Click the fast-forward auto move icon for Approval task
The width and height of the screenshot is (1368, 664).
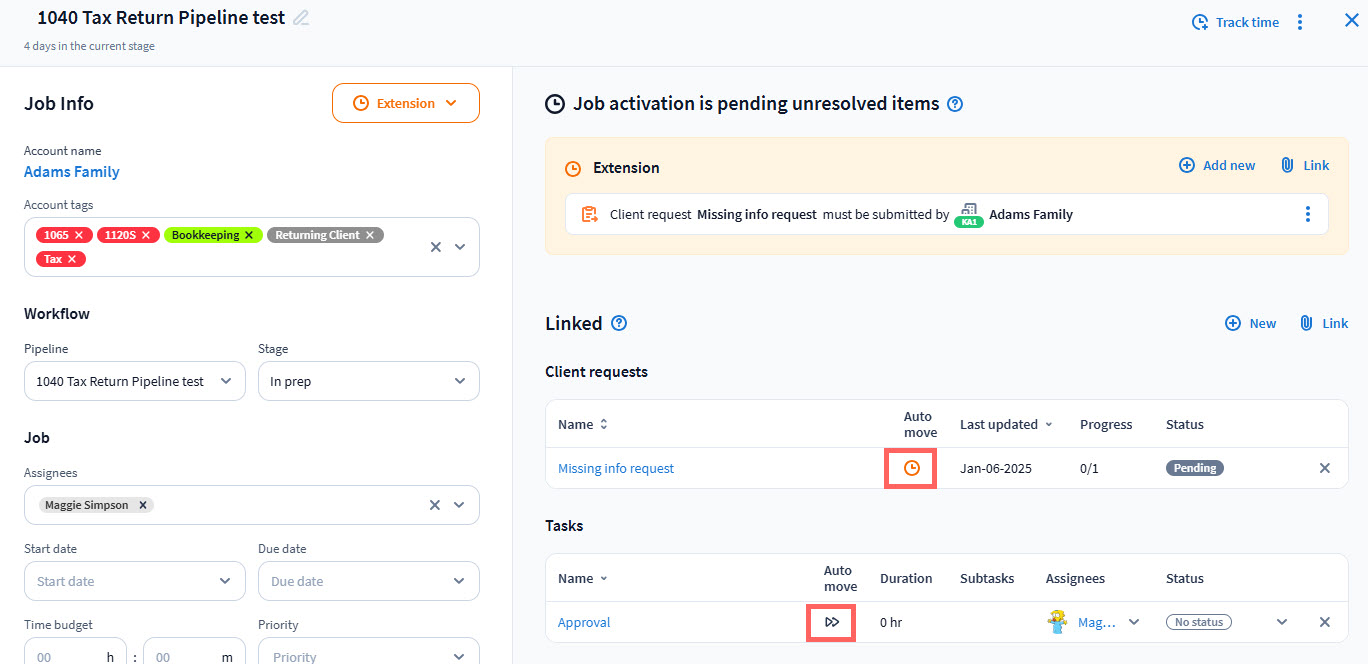pos(832,622)
